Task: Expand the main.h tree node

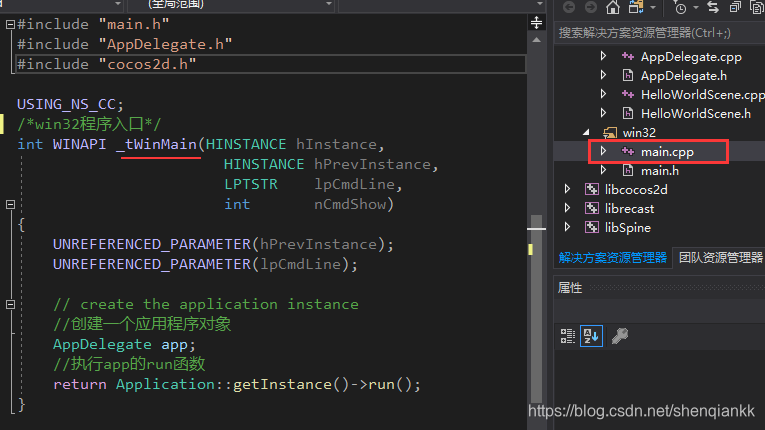Action: (x=604, y=170)
